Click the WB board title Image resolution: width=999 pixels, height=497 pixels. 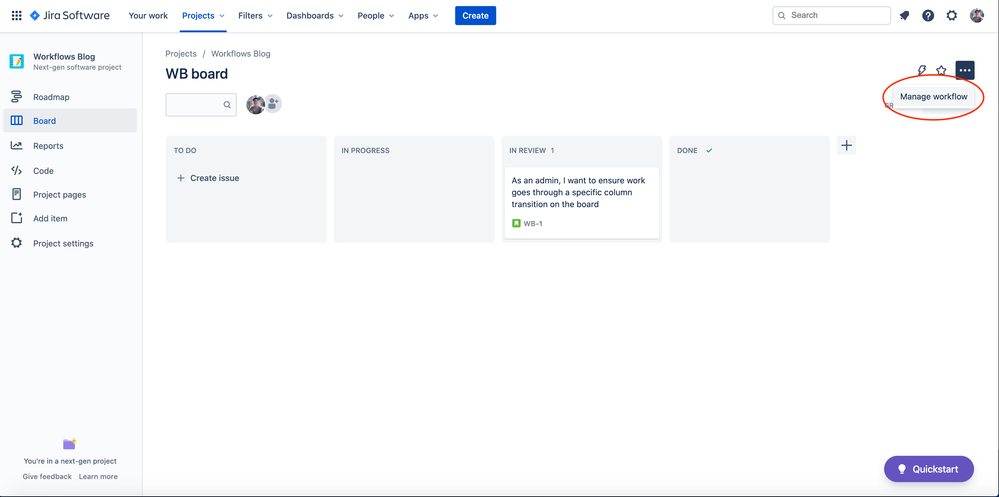(196, 74)
